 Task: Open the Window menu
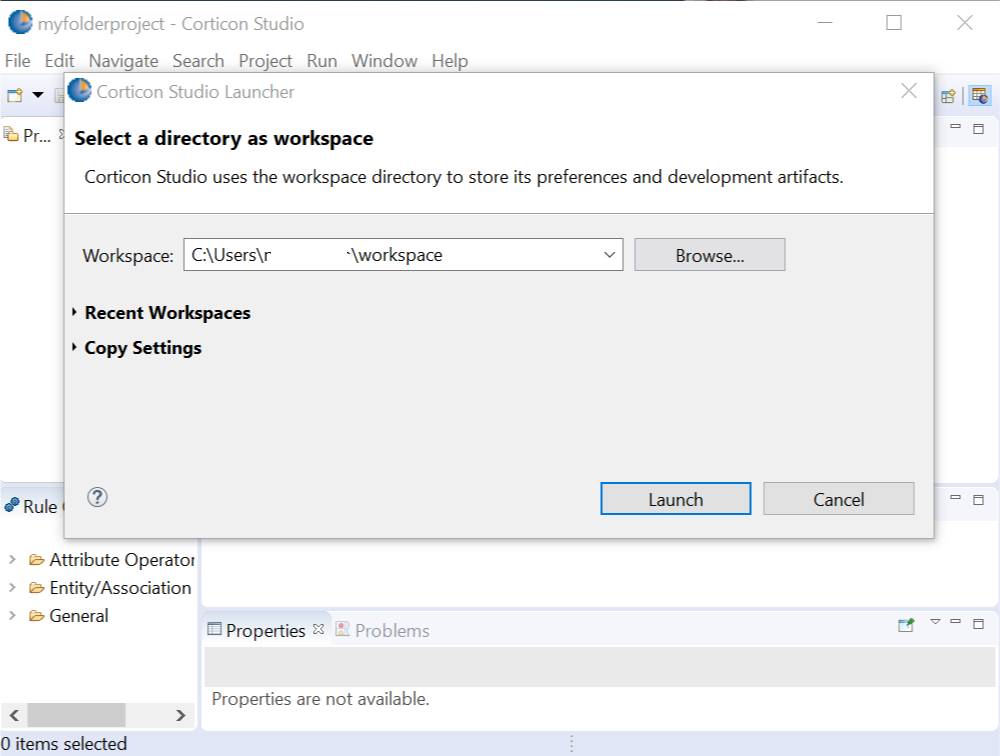tap(385, 61)
